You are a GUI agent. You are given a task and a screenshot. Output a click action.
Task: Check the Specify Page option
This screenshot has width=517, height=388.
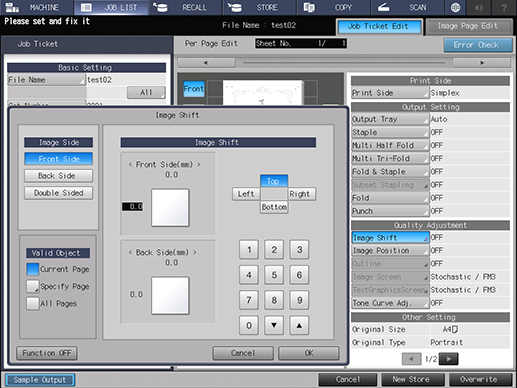point(33,287)
